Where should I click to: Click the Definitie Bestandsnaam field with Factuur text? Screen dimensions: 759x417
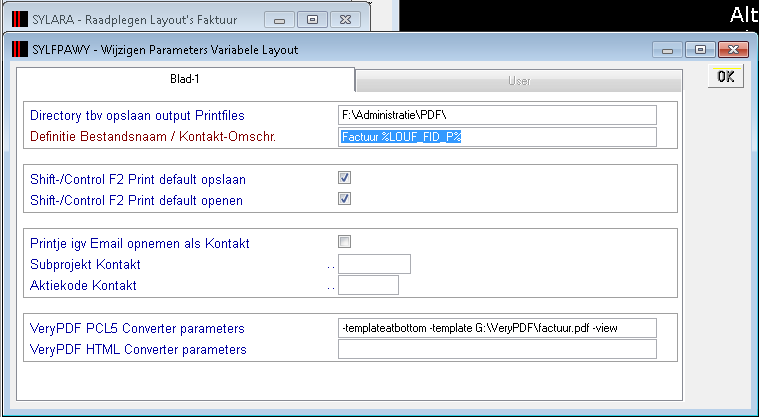497,137
